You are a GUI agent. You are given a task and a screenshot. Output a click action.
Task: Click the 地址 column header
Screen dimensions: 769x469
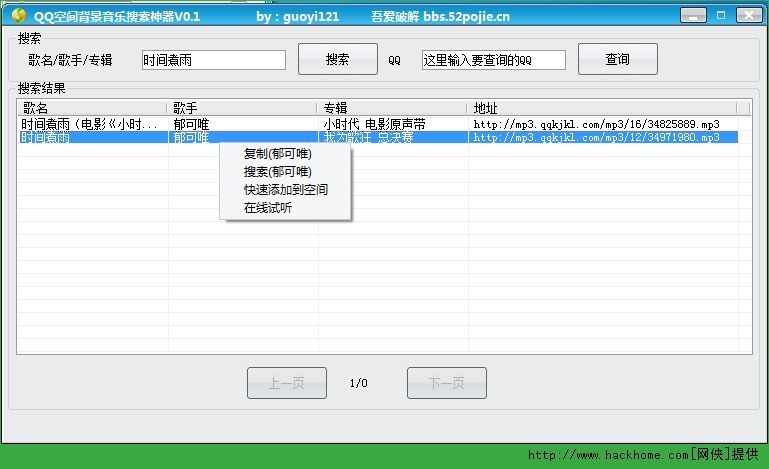[x=602, y=107]
